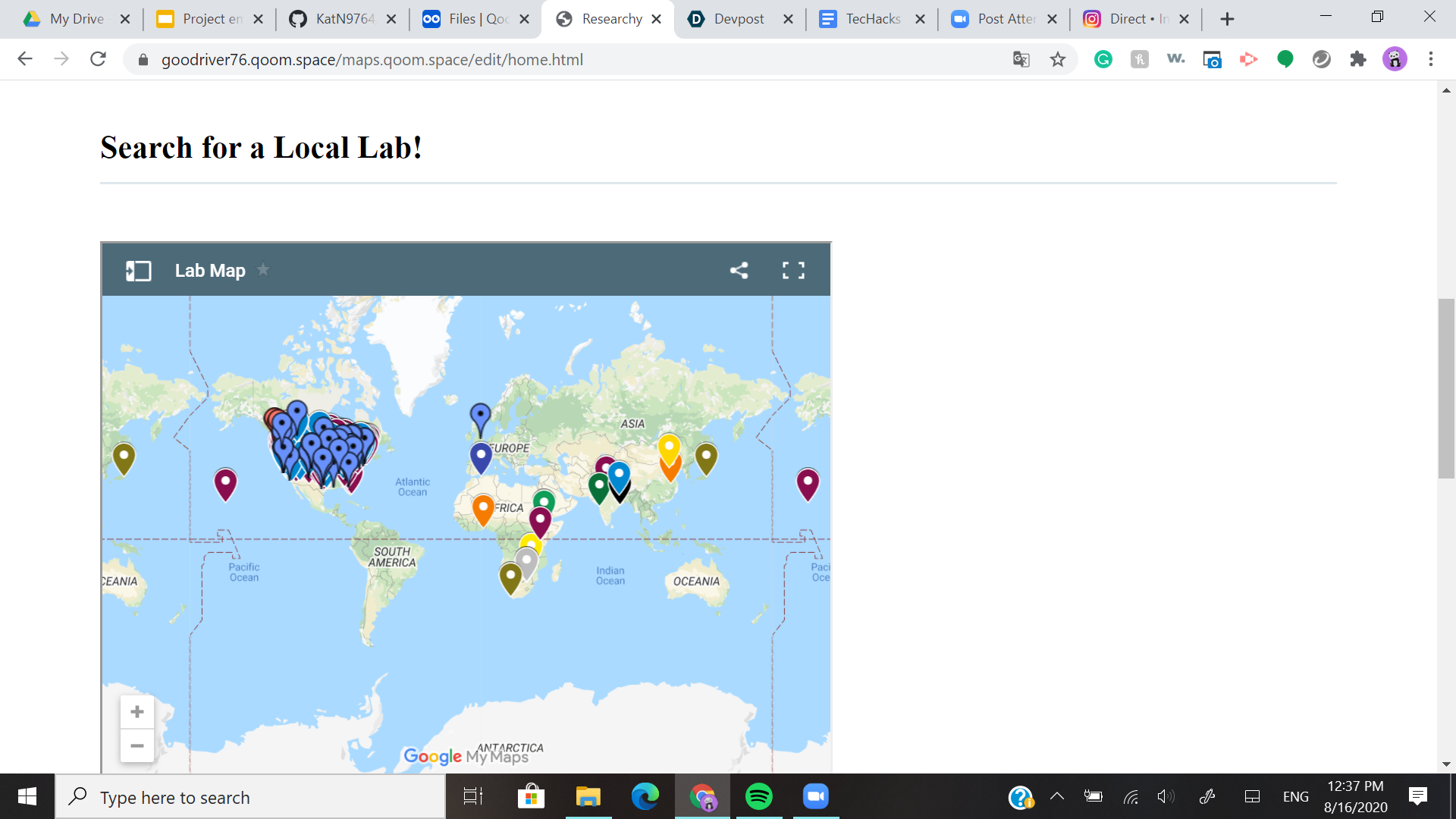This screenshot has height=819, width=1456.
Task: Star the Lab Map as favorite
Action: pos(263,270)
